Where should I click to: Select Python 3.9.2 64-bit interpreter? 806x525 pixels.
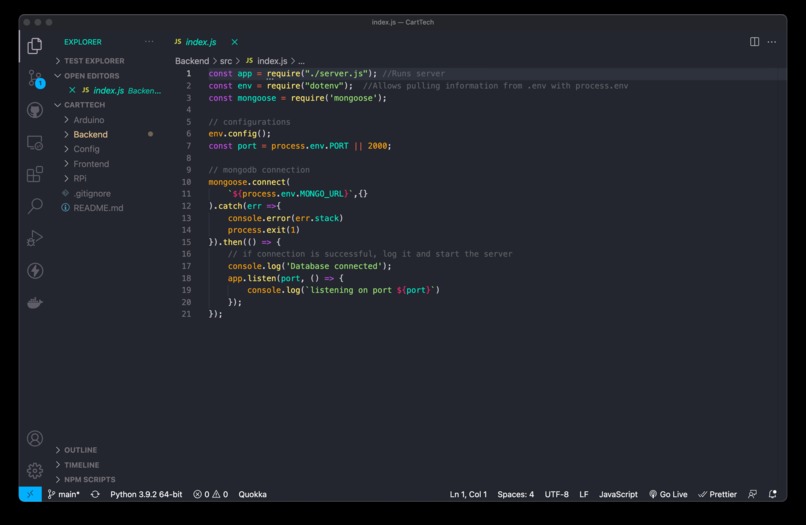point(146,494)
